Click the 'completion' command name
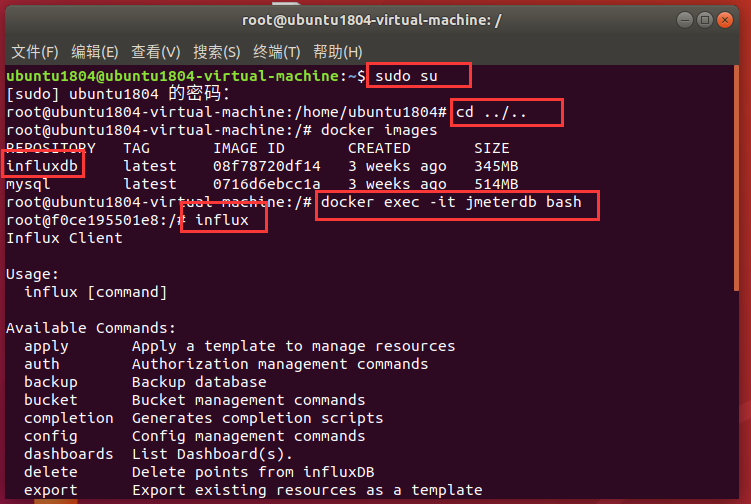The height and width of the screenshot is (504, 751). point(69,418)
